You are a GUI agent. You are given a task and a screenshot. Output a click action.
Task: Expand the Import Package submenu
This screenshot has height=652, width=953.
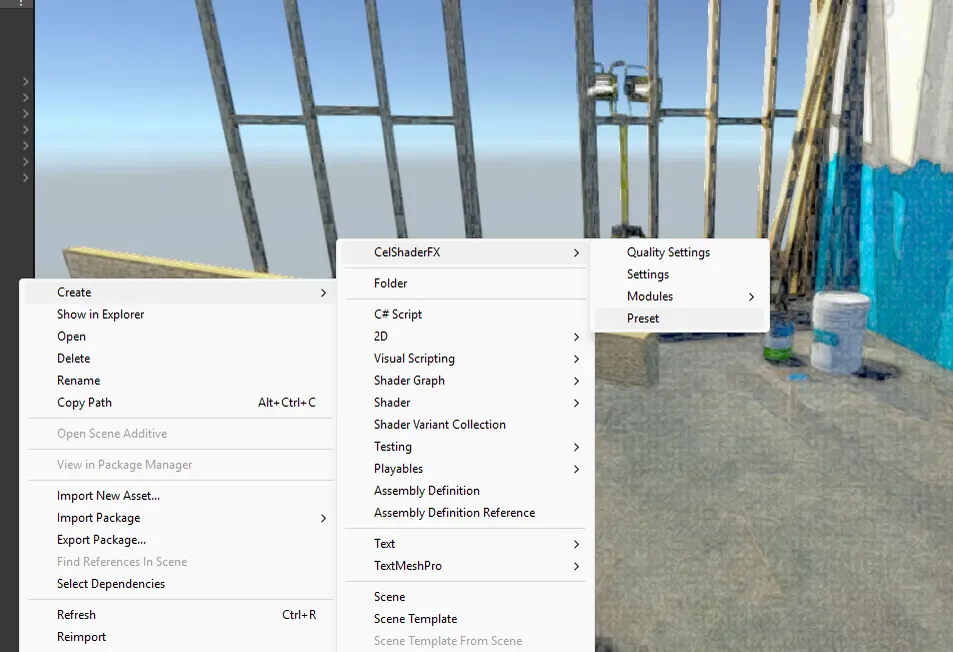point(180,518)
